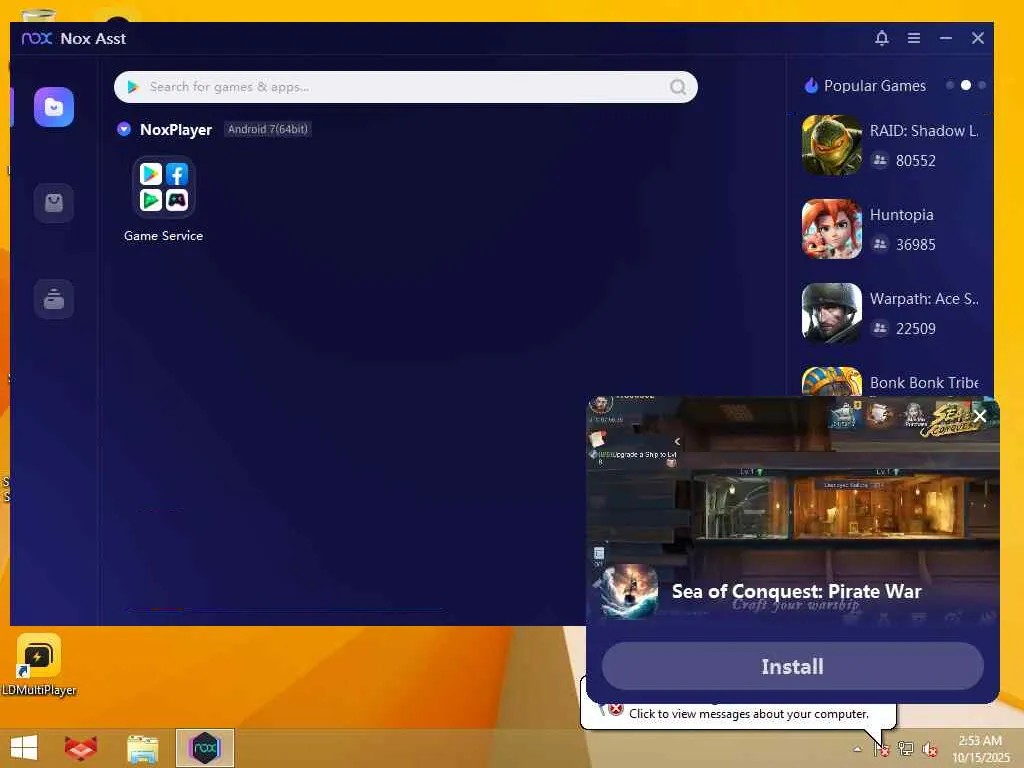Click the Android 7(64bit) label

coord(268,129)
